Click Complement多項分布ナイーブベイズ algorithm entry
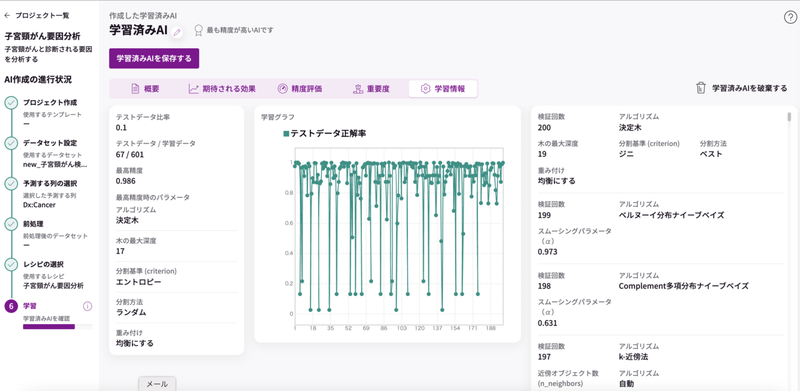The height and width of the screenshot is (391, 800). (684, 286)
